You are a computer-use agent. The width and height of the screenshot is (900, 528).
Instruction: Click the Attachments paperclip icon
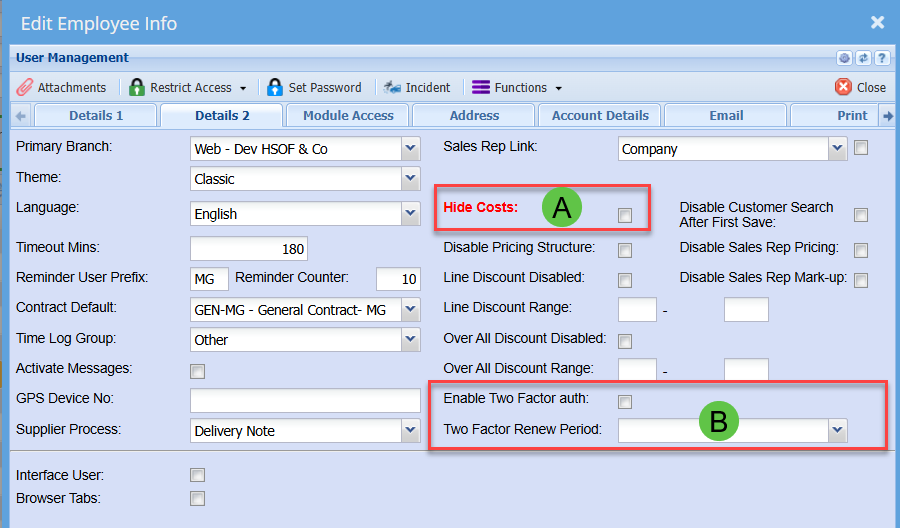point(25,87)
